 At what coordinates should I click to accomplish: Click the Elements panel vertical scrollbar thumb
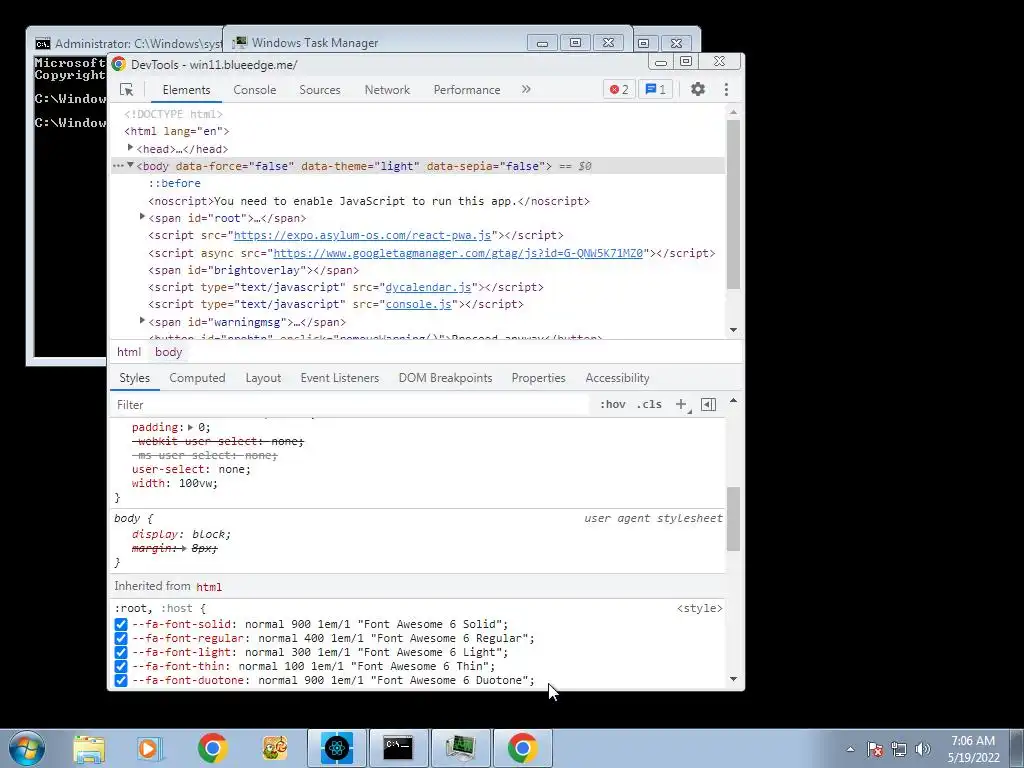click(x=733, y=204)
